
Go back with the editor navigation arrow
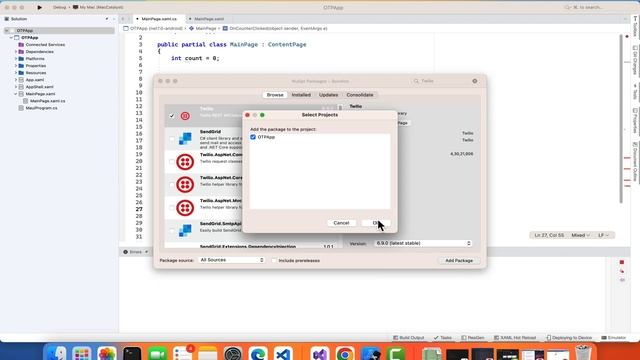tap(122, 19)
